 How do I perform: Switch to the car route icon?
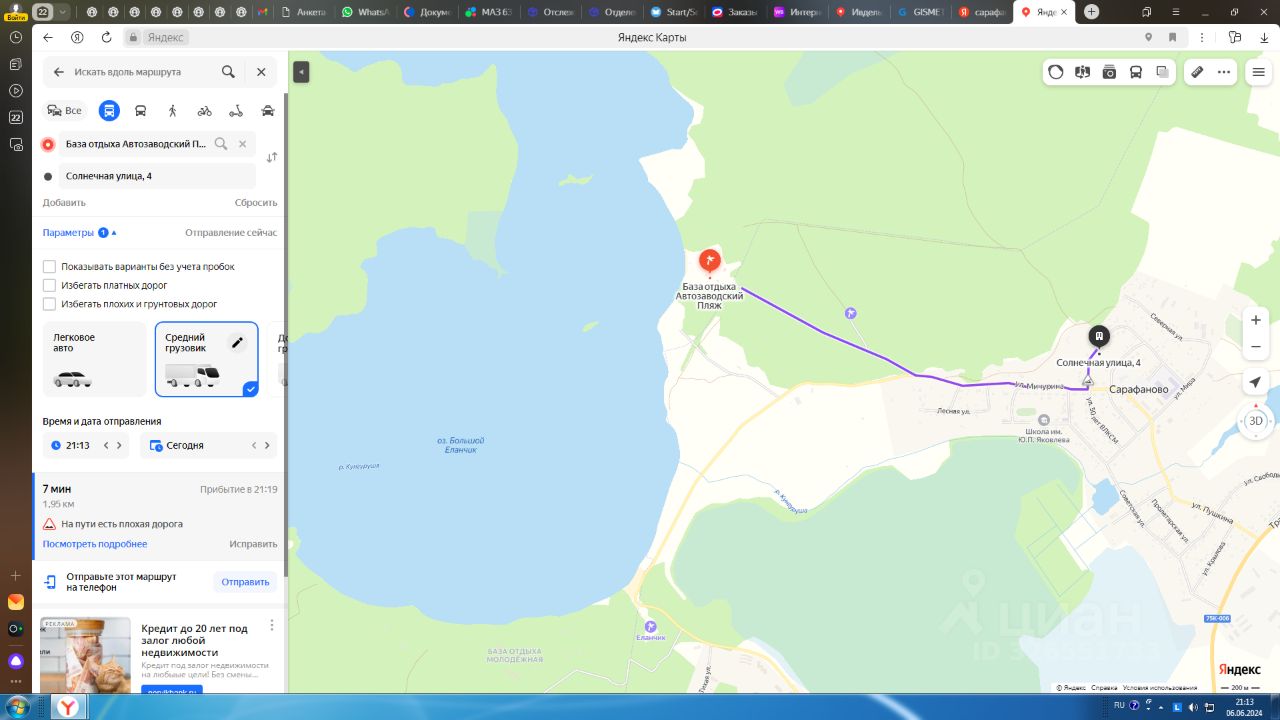tap(268, 111)
